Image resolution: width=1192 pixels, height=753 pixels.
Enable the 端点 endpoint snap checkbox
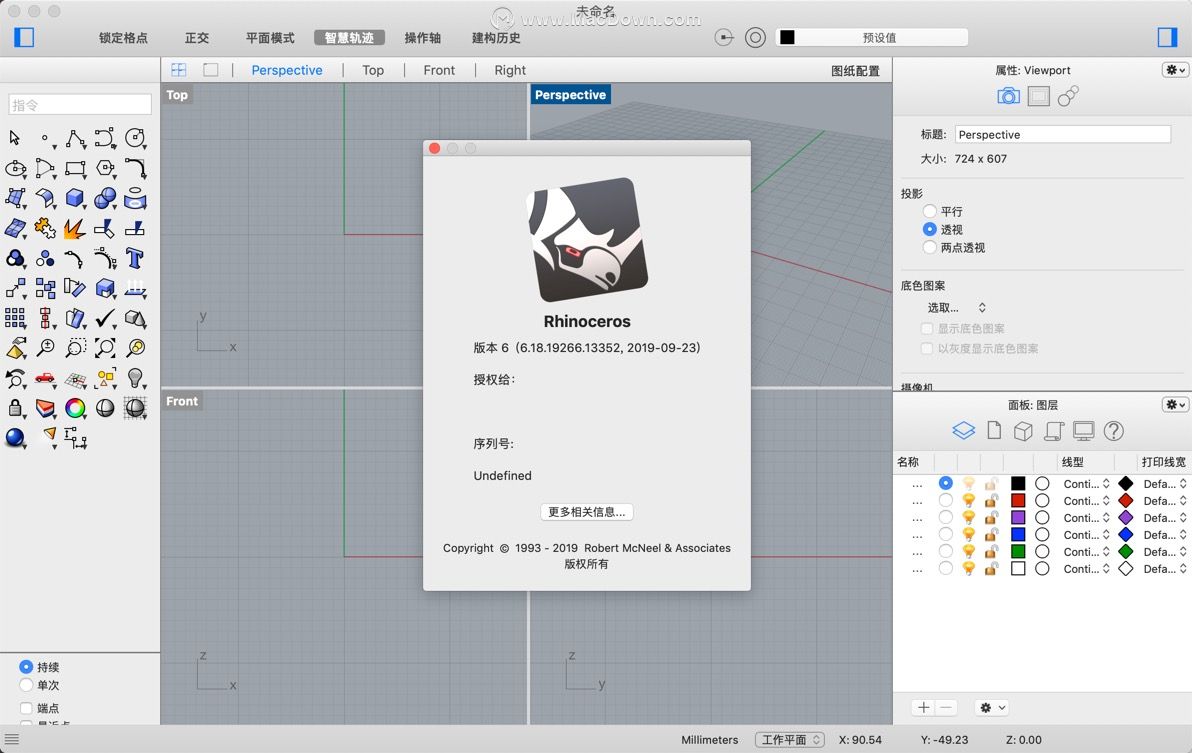[26, 707]
